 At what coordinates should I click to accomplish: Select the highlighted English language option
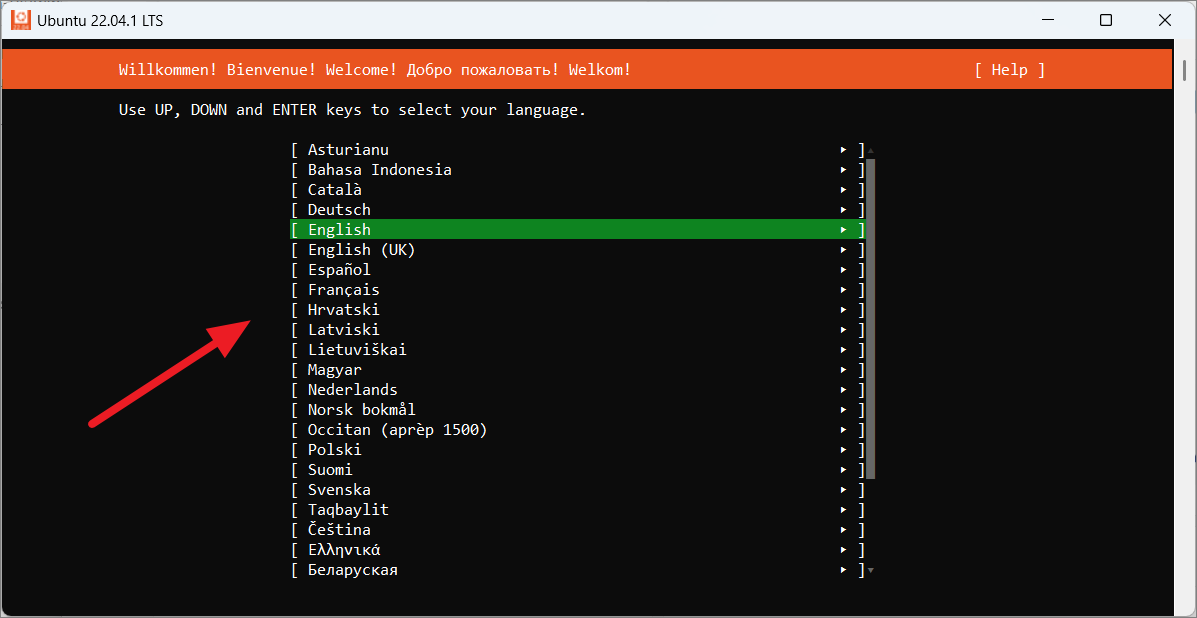(x=578, y=230)
